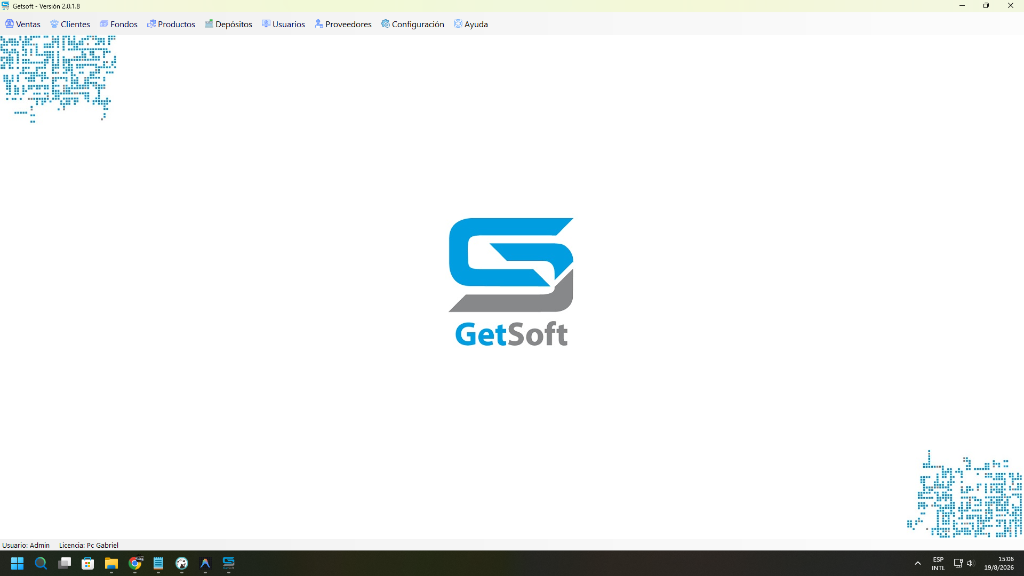Select the GetSoft app icon in the taskbar

pos(229,563)
